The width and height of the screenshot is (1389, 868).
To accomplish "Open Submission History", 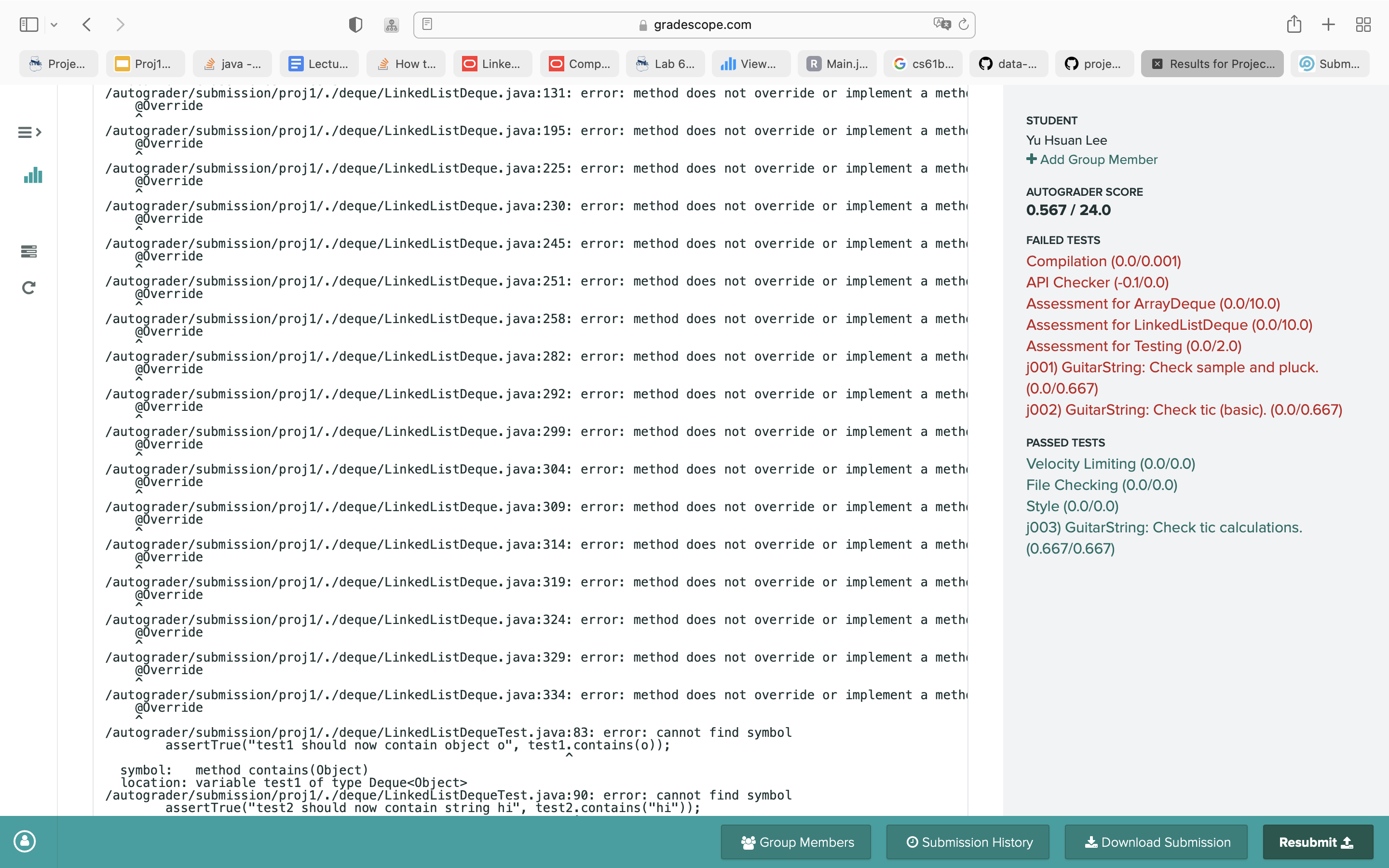I will 967,841.
